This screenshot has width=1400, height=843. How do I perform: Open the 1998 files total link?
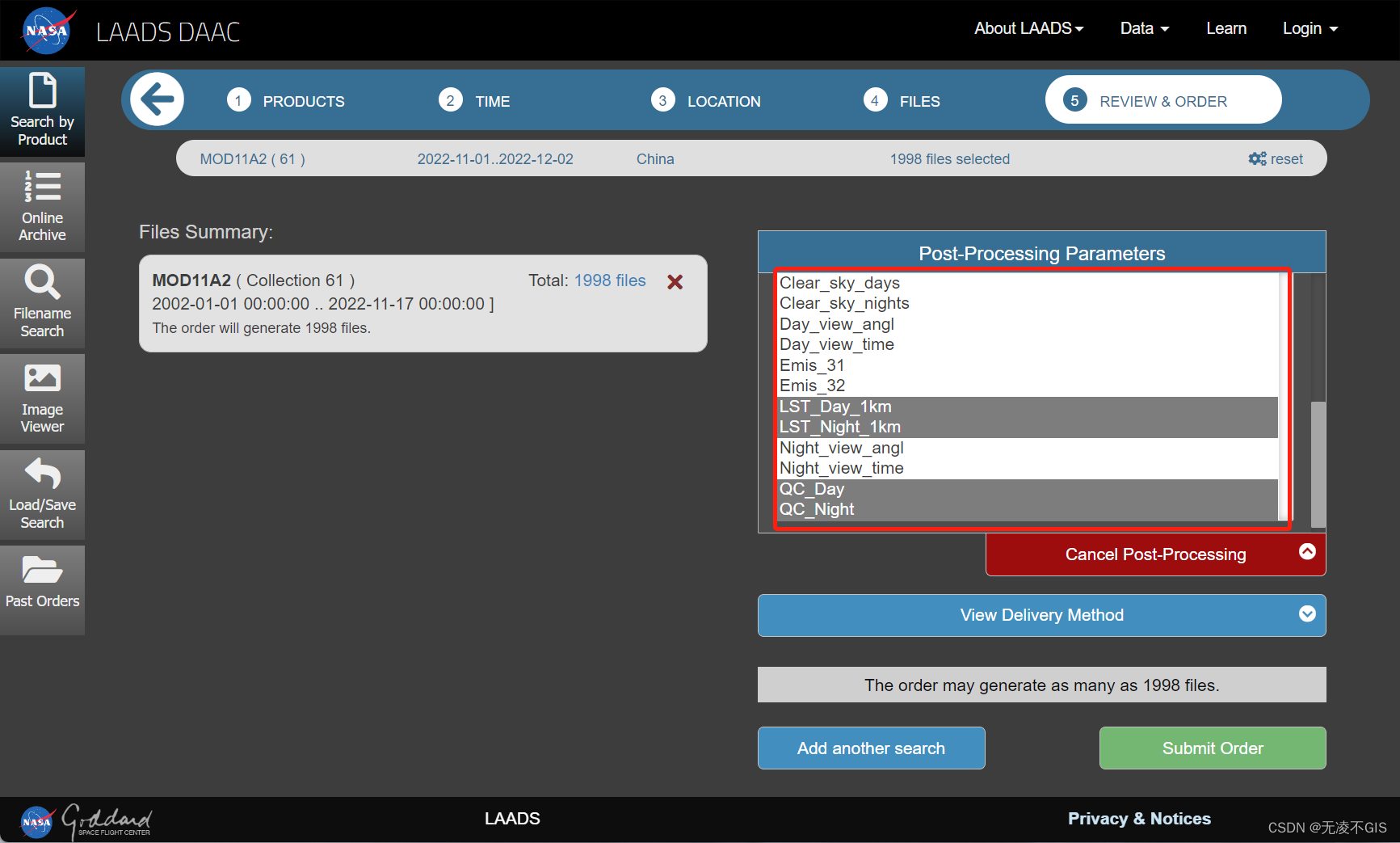pyautogui.click(x=610, y=280)
